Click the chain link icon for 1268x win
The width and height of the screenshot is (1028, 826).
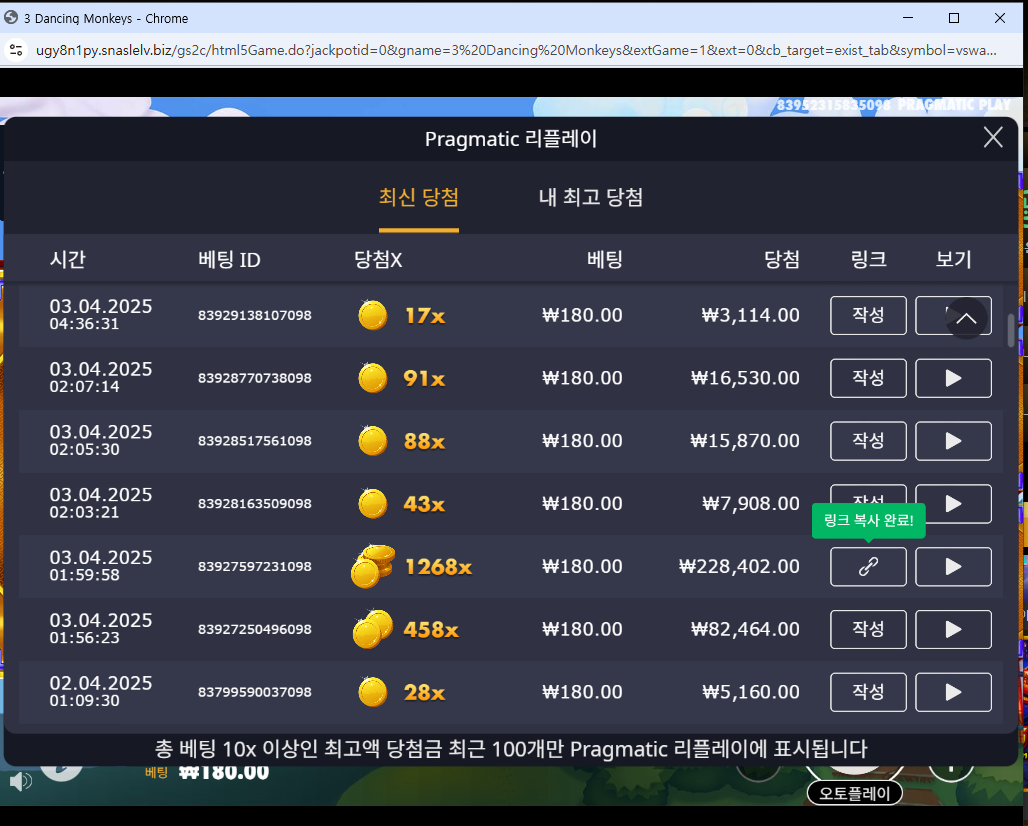point(868,566)
